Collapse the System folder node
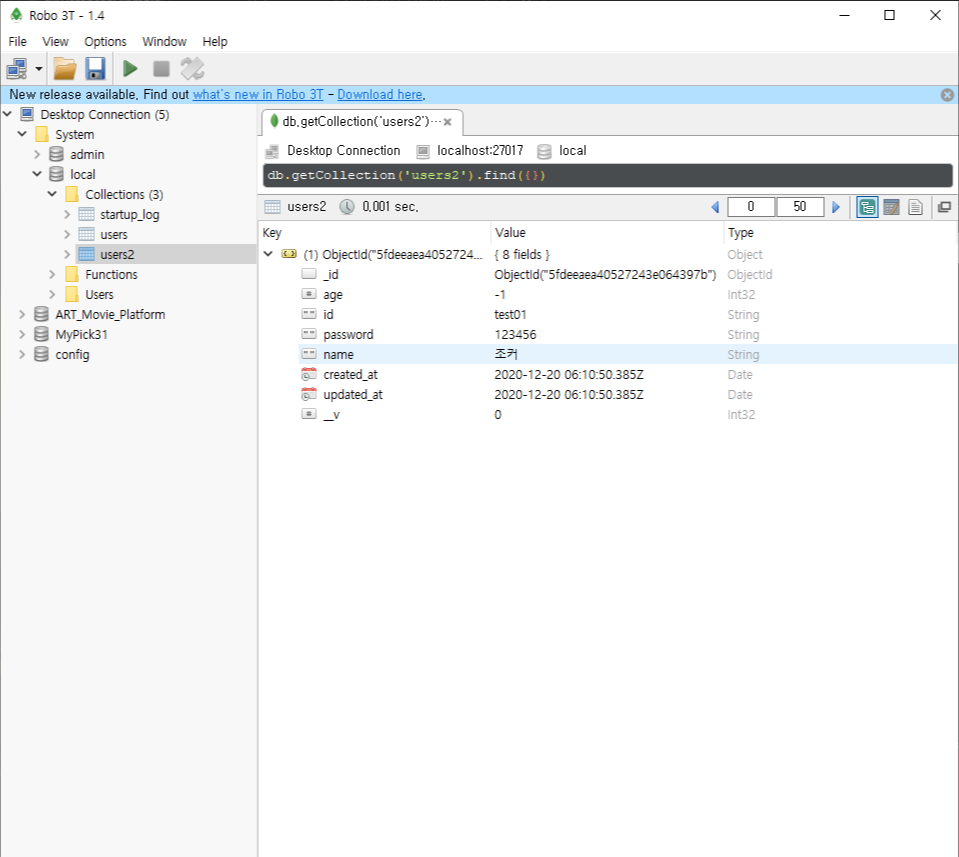The height and width of the screenshot is (857, 959). click(x=23, y=134)
